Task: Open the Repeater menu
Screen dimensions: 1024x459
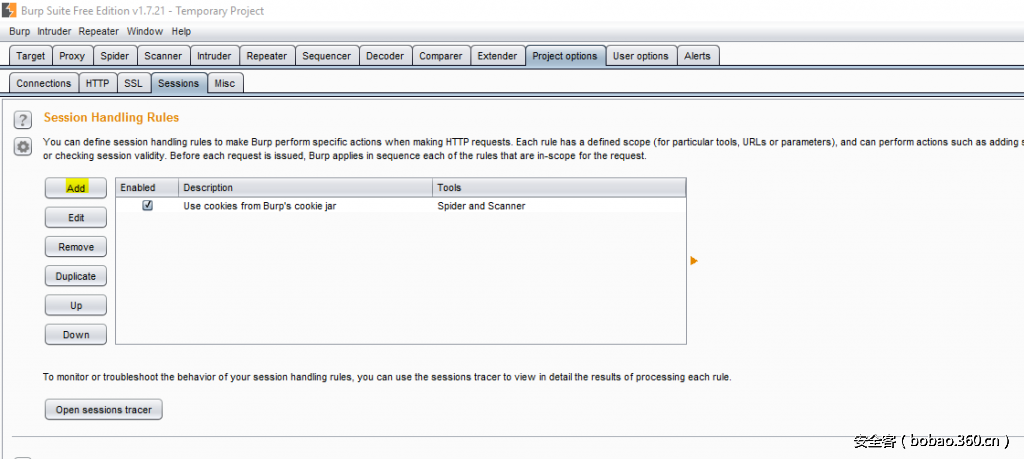Action: (99, 31)
